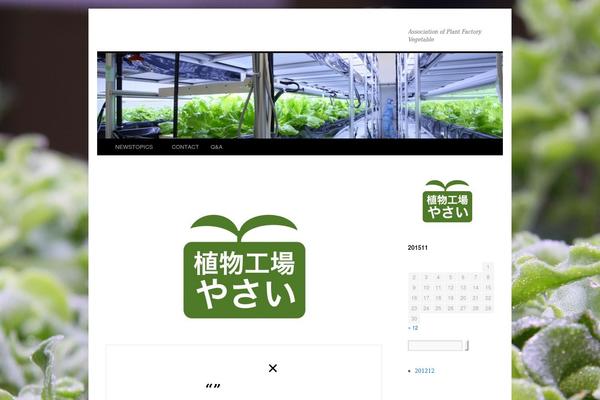Click the search submit button beside the field
The width and height of the screenshot is (600, 400).
[467, 346]
